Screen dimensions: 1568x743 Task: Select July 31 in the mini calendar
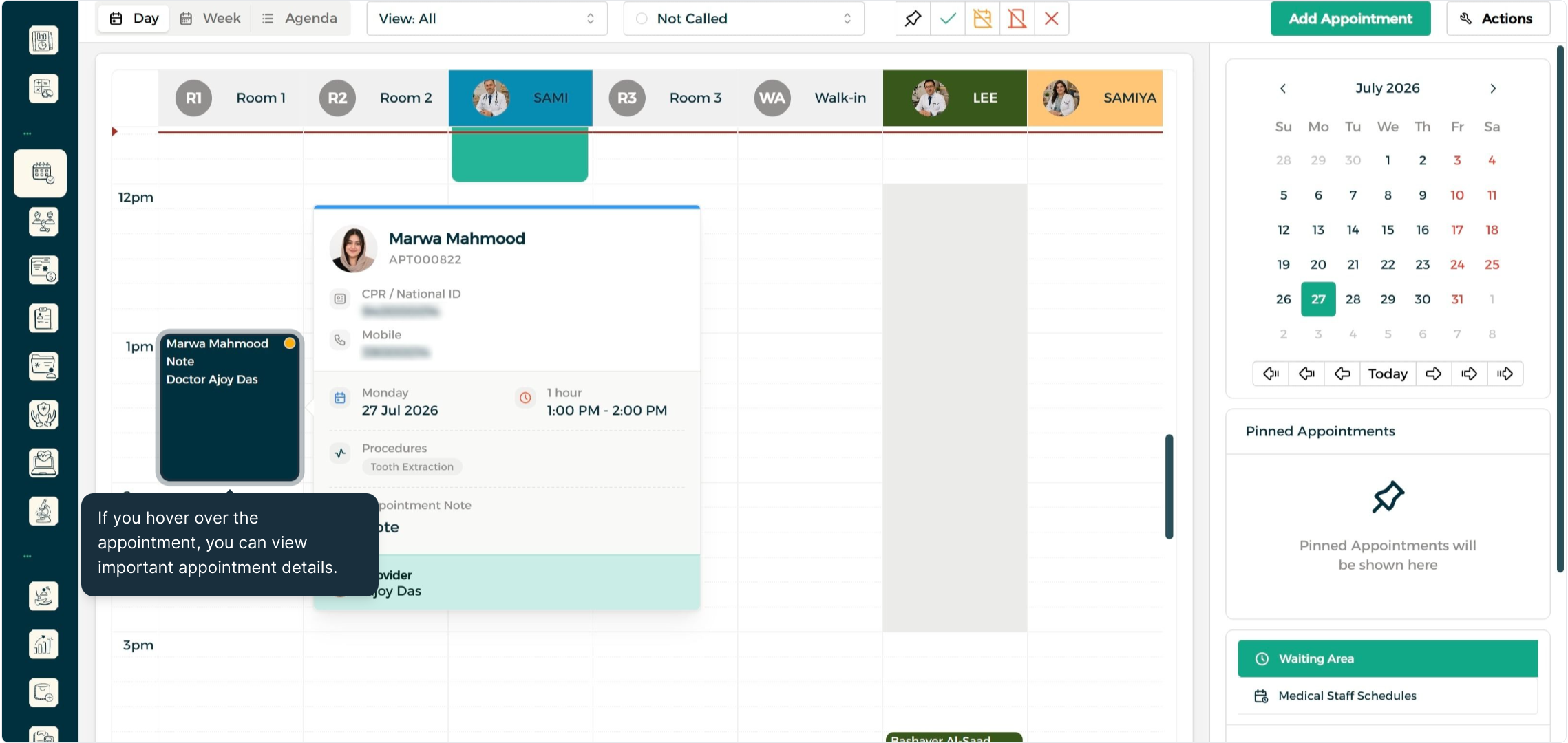coord(1457,299)
